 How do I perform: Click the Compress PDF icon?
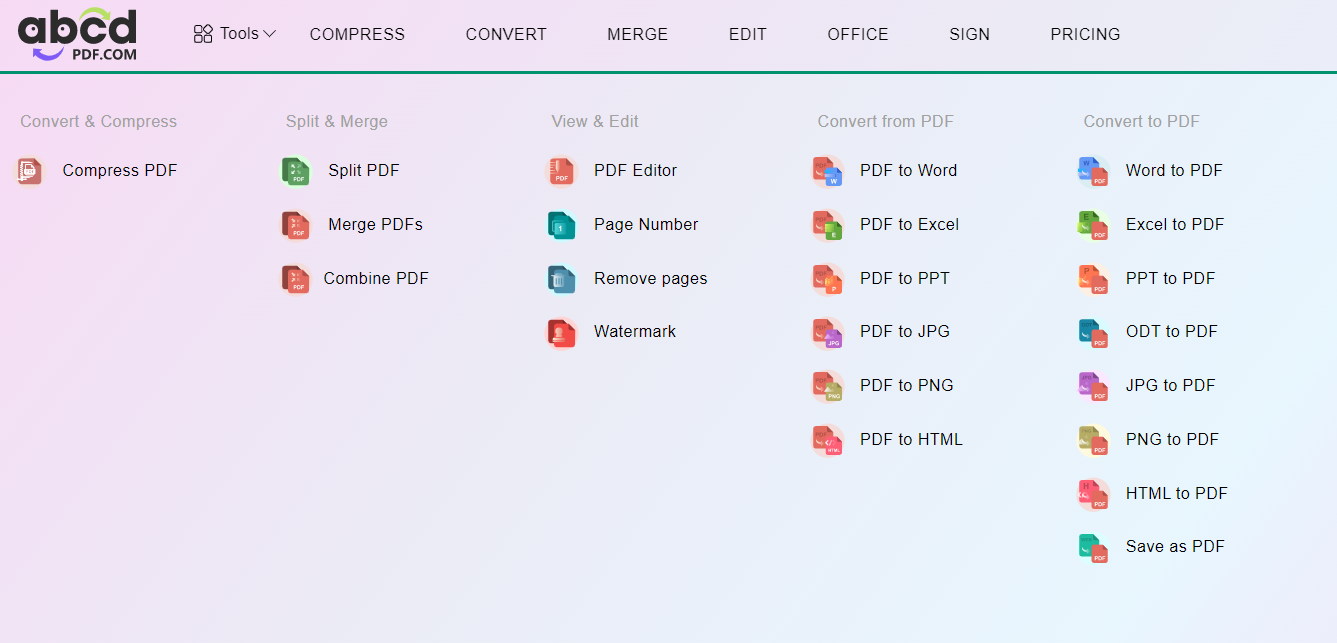(x=29, y=171)
